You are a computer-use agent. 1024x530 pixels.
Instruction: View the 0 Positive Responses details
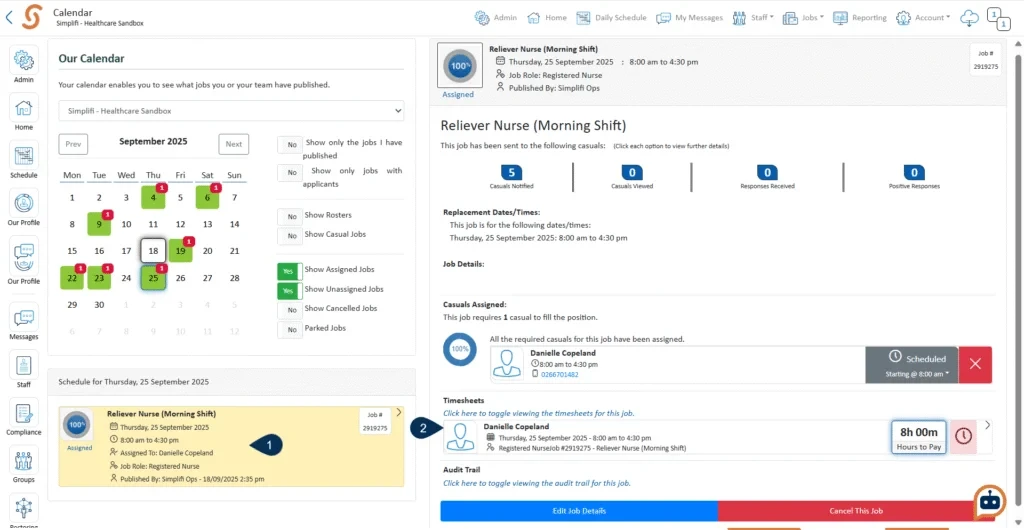click(x=914, y=178)
